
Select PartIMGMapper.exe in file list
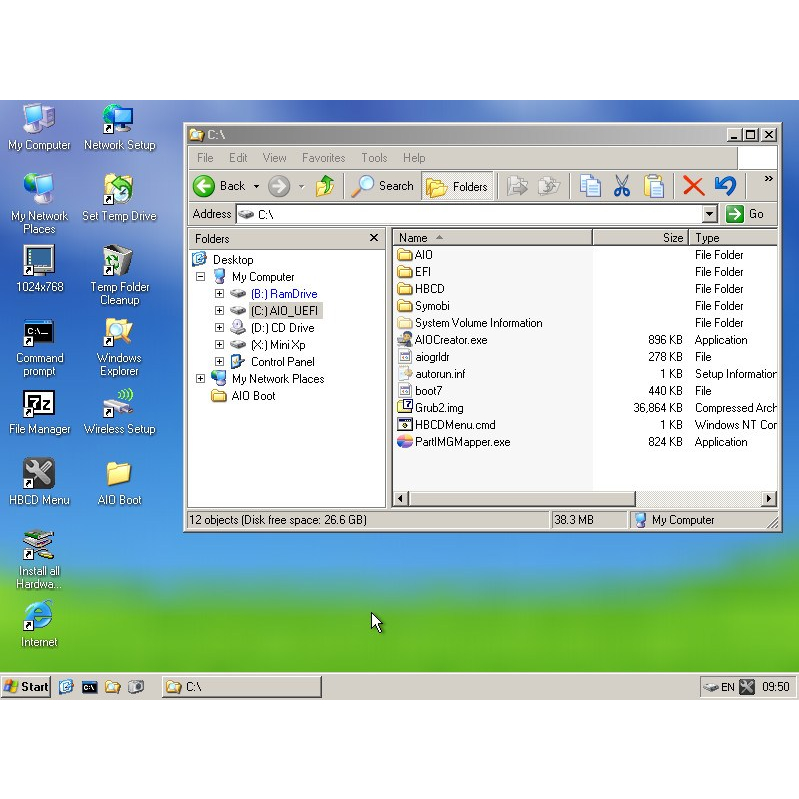tap(462, 442)
